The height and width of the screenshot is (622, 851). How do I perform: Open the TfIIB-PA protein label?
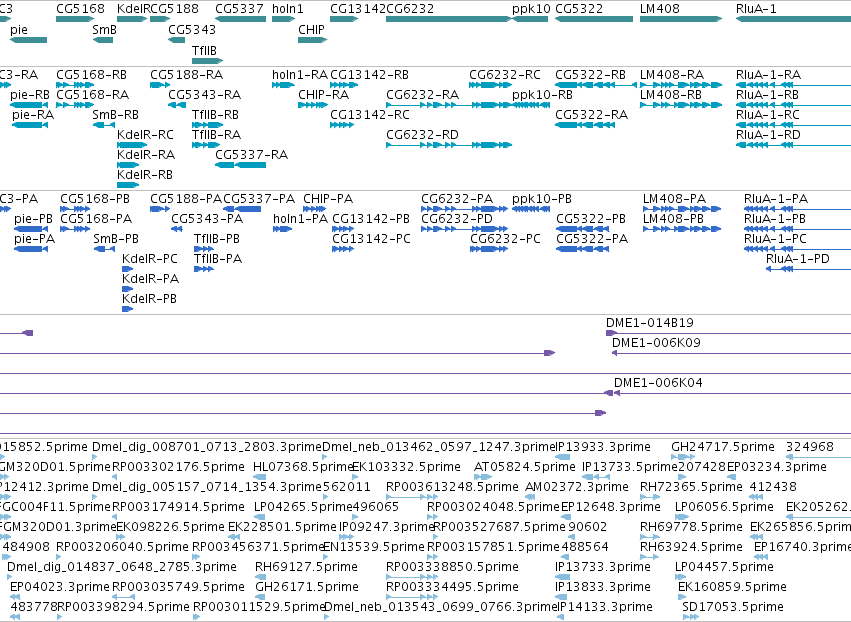pyautogui.click(x=218, y=259)
